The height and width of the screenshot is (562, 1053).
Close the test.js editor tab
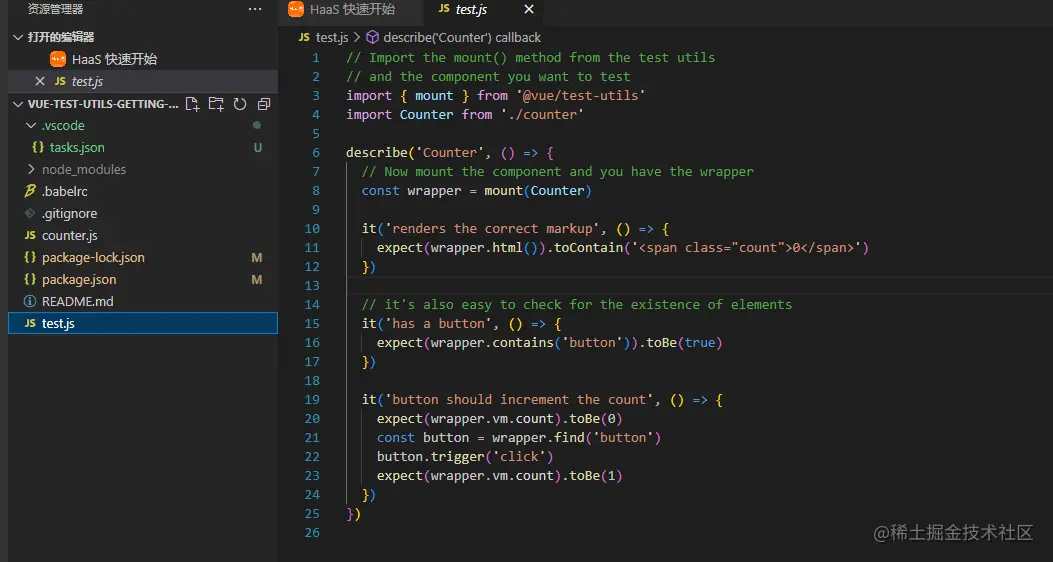coord(529,9)
